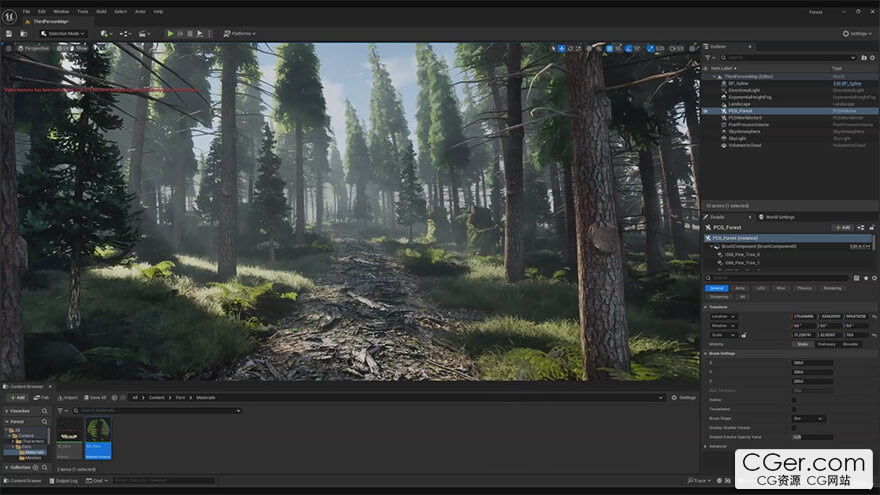
Task: Open the Outliner filter icon
Action: (x=709, y=57)
